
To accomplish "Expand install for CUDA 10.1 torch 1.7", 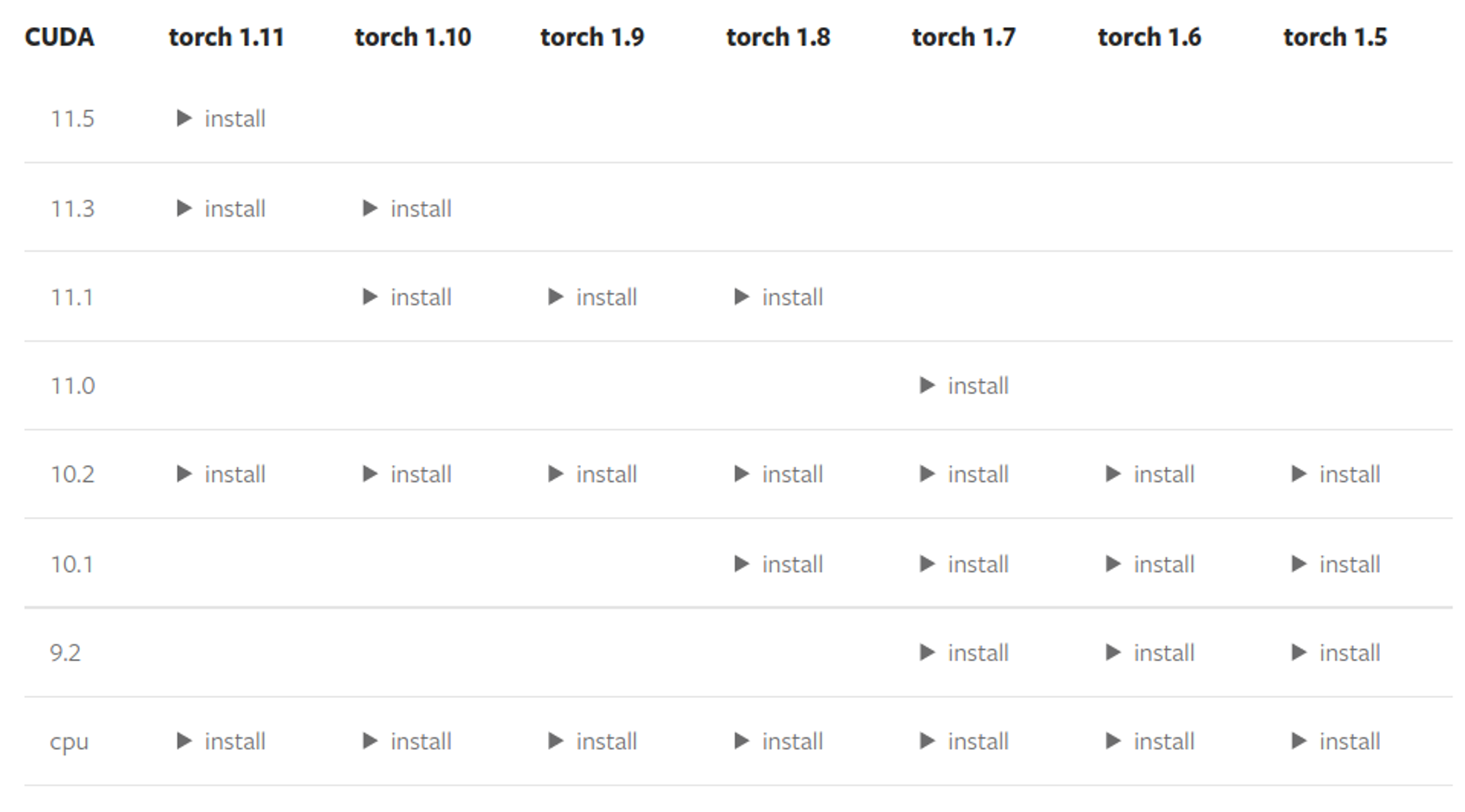I will point(965,565).
